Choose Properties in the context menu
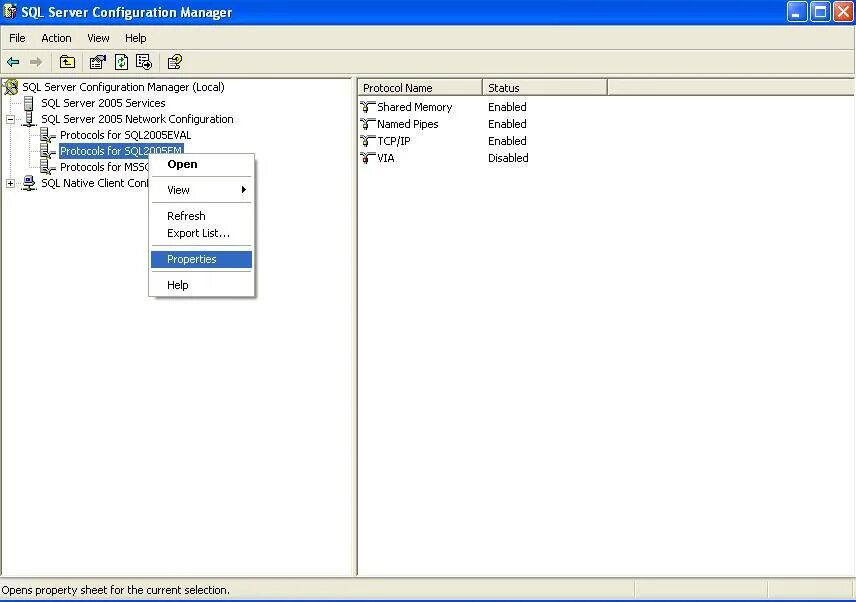The image size is (856, 602). (x=201, y=259)
